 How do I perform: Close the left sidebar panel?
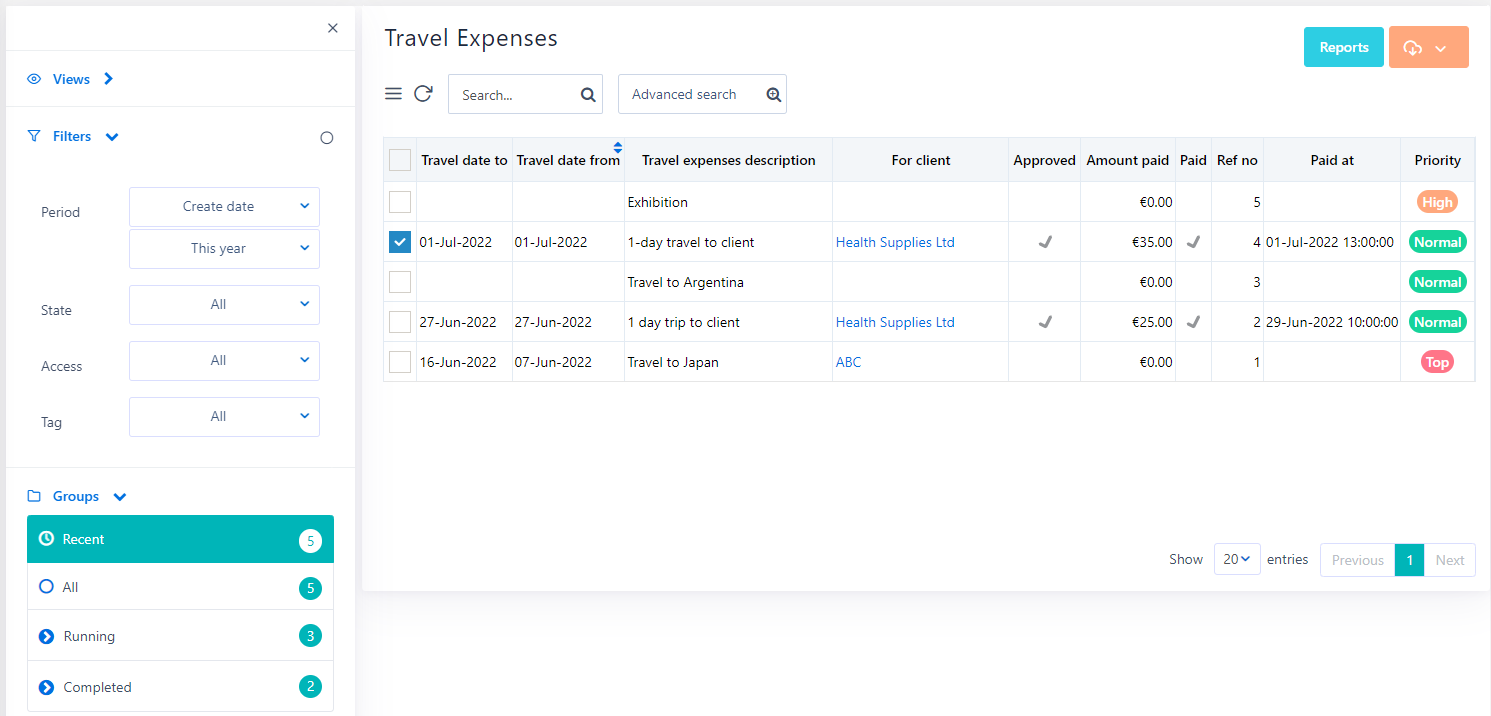(x=333, y=28)
